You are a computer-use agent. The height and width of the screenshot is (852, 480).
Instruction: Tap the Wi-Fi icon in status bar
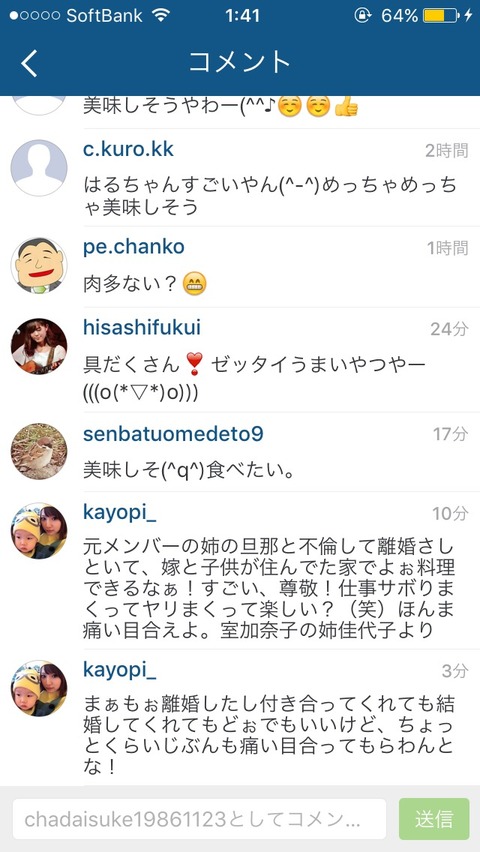pos(161,15)
